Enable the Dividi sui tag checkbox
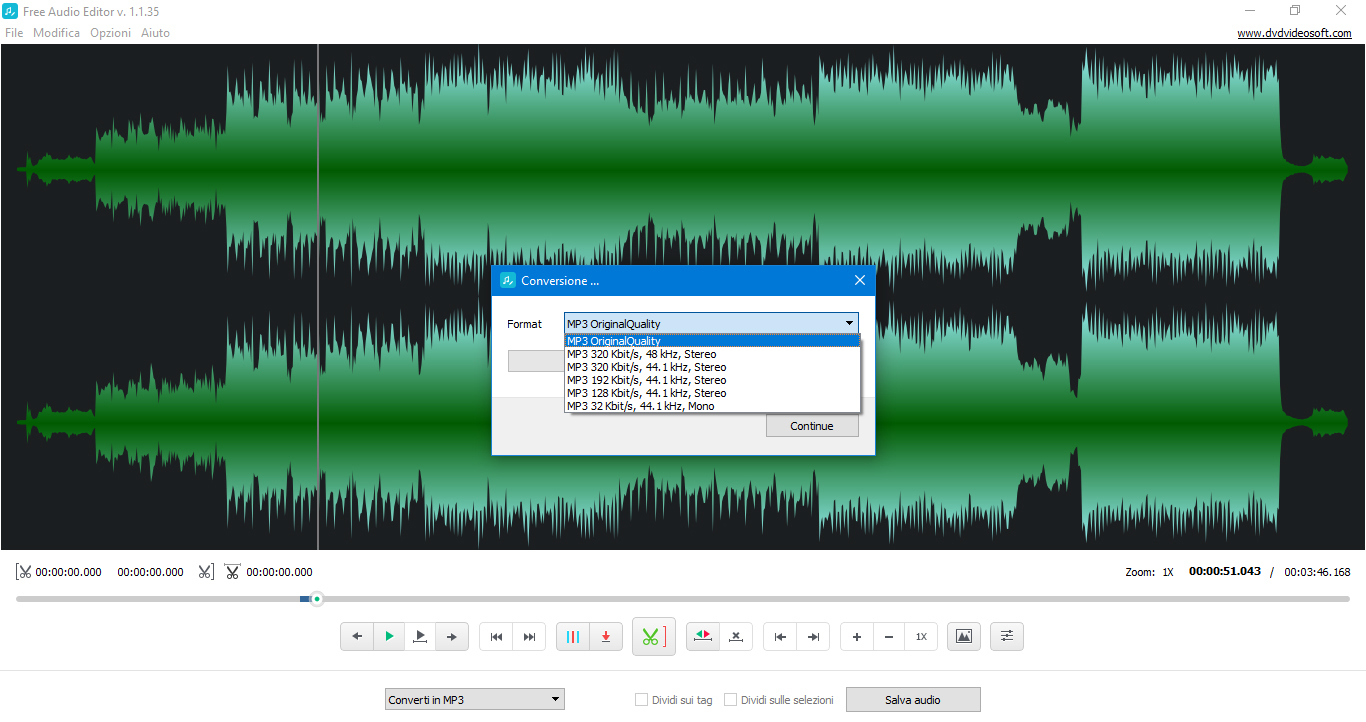1366x722 pixels. pos(641,699)
